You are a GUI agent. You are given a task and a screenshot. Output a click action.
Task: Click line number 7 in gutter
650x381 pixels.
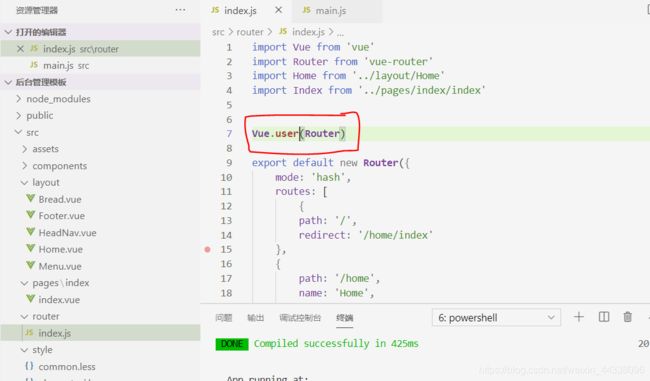[x=229, y=134]
